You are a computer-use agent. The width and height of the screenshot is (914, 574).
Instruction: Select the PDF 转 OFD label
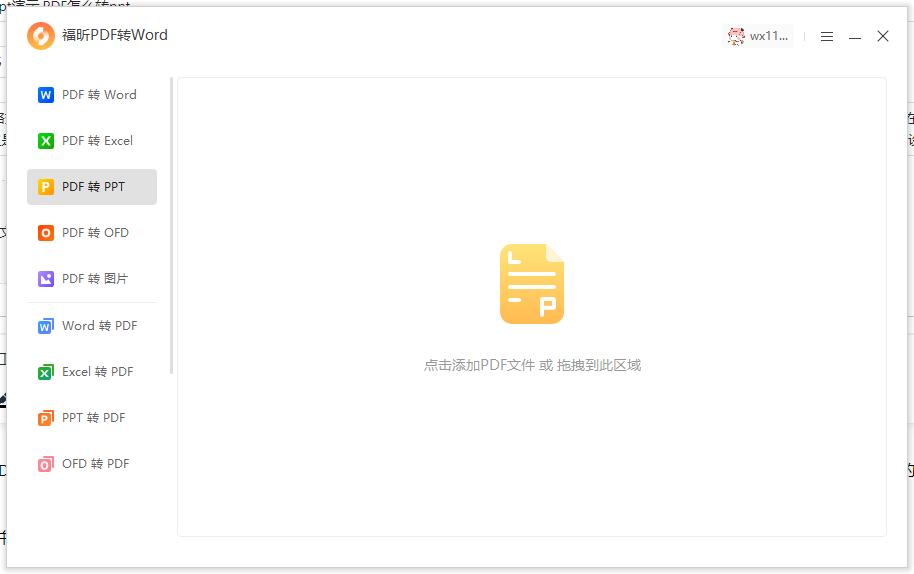coord(95,233)
